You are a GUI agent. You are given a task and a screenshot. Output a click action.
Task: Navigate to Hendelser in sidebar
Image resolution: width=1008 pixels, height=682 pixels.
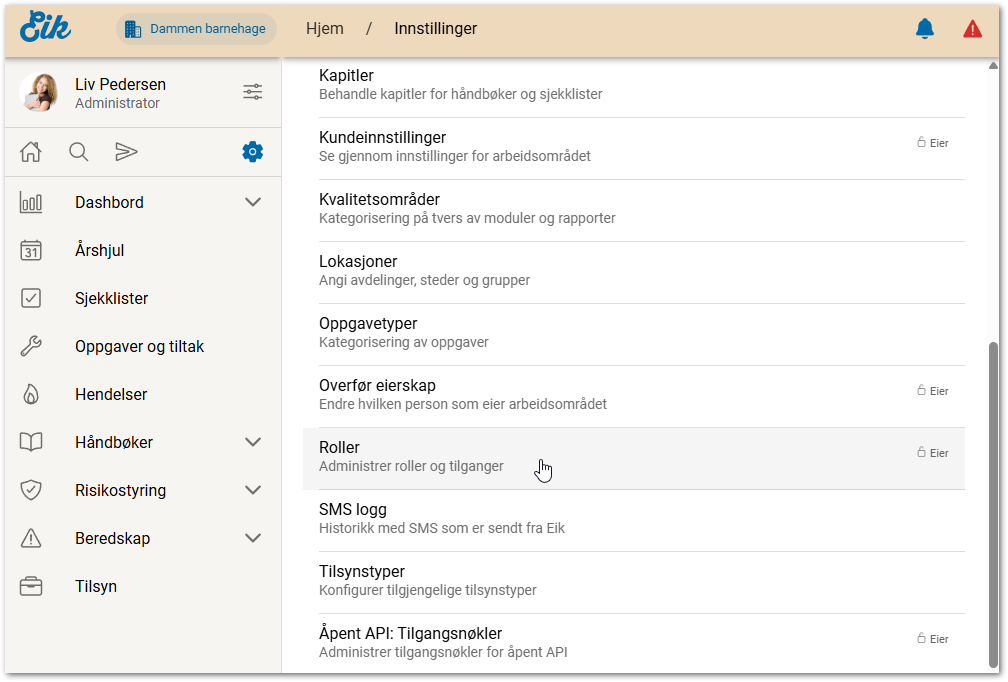click(x=111, y=394)
